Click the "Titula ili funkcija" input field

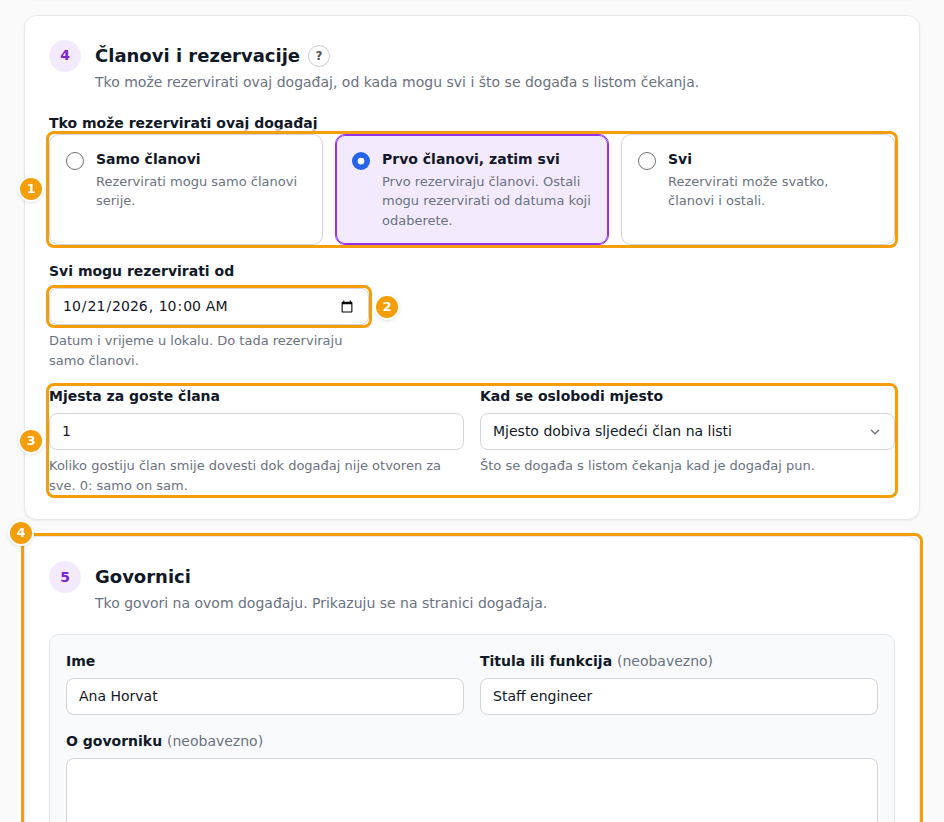click(x=678, y=697)
